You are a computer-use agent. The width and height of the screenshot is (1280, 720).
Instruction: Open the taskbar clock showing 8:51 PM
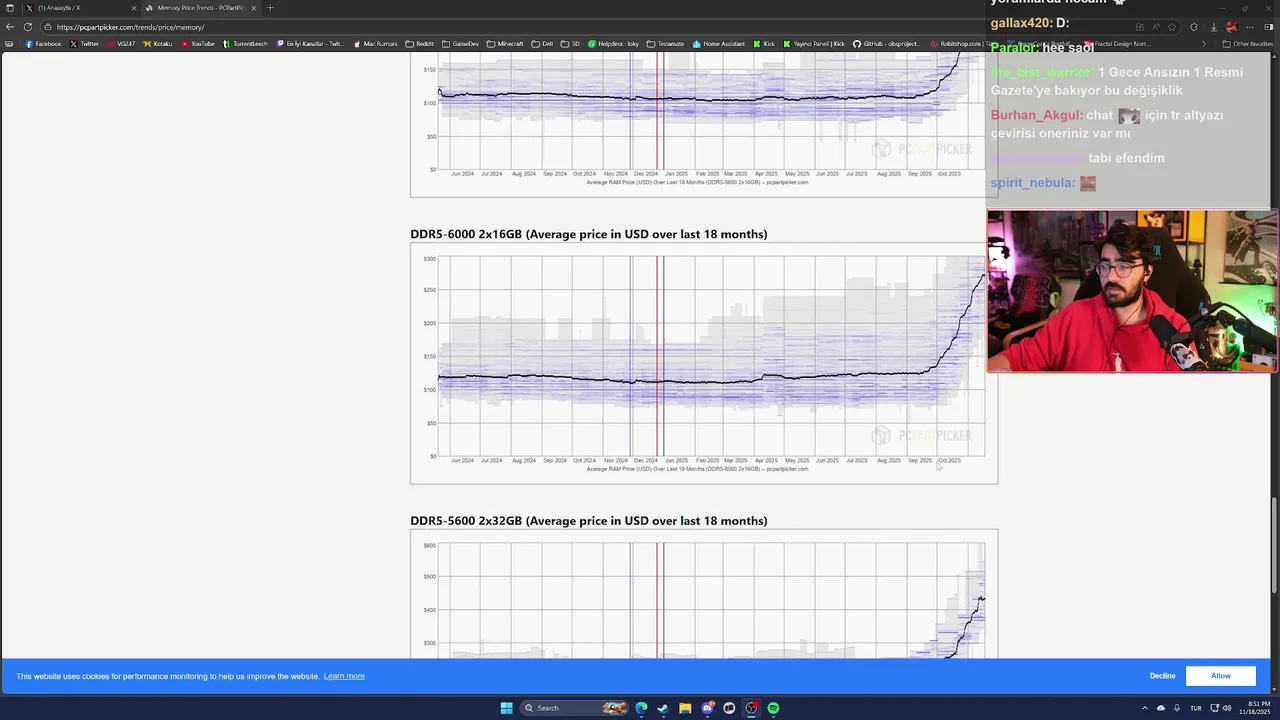[1253, 708]
